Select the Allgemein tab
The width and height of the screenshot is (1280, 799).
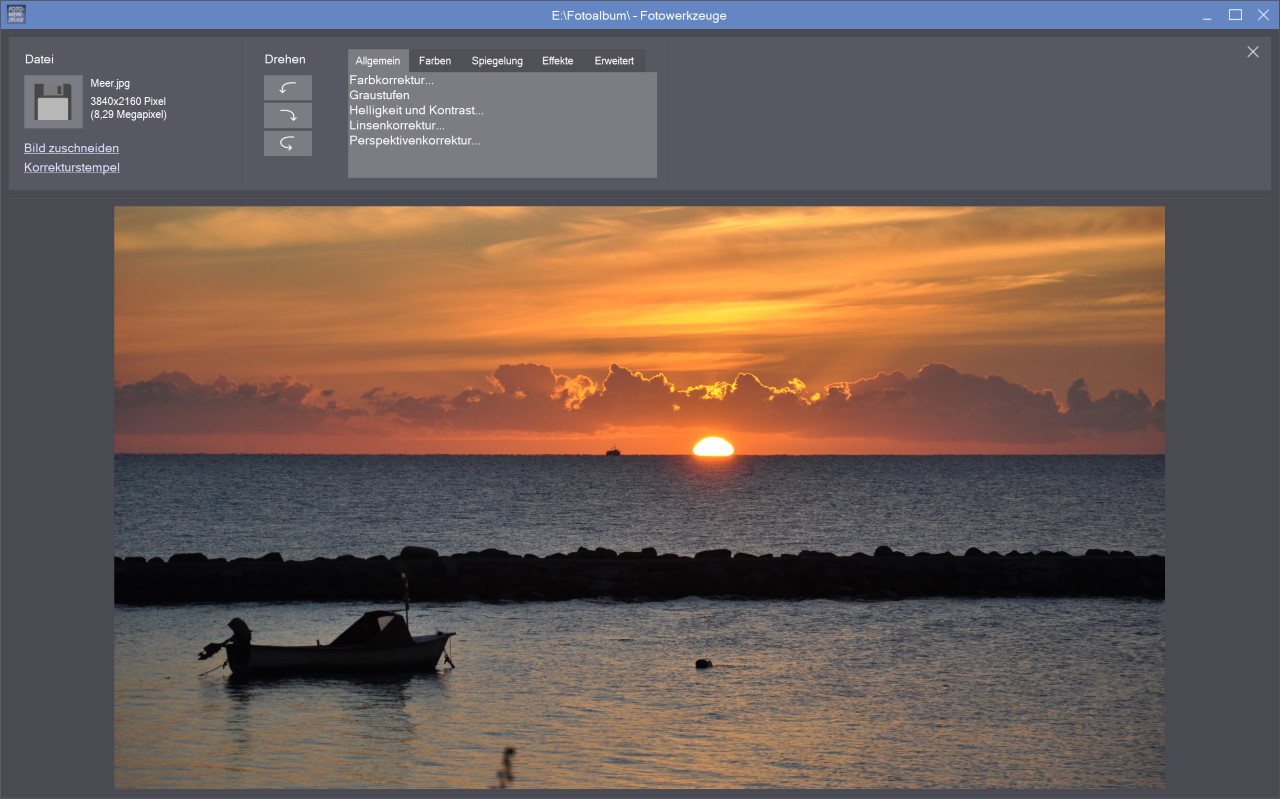point(378,61)
